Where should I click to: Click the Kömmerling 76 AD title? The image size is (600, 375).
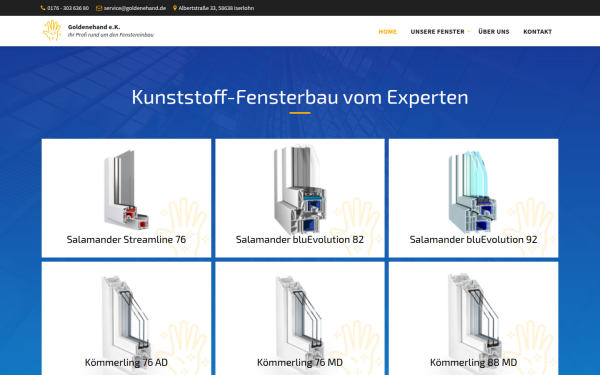(x=126, y=362)
